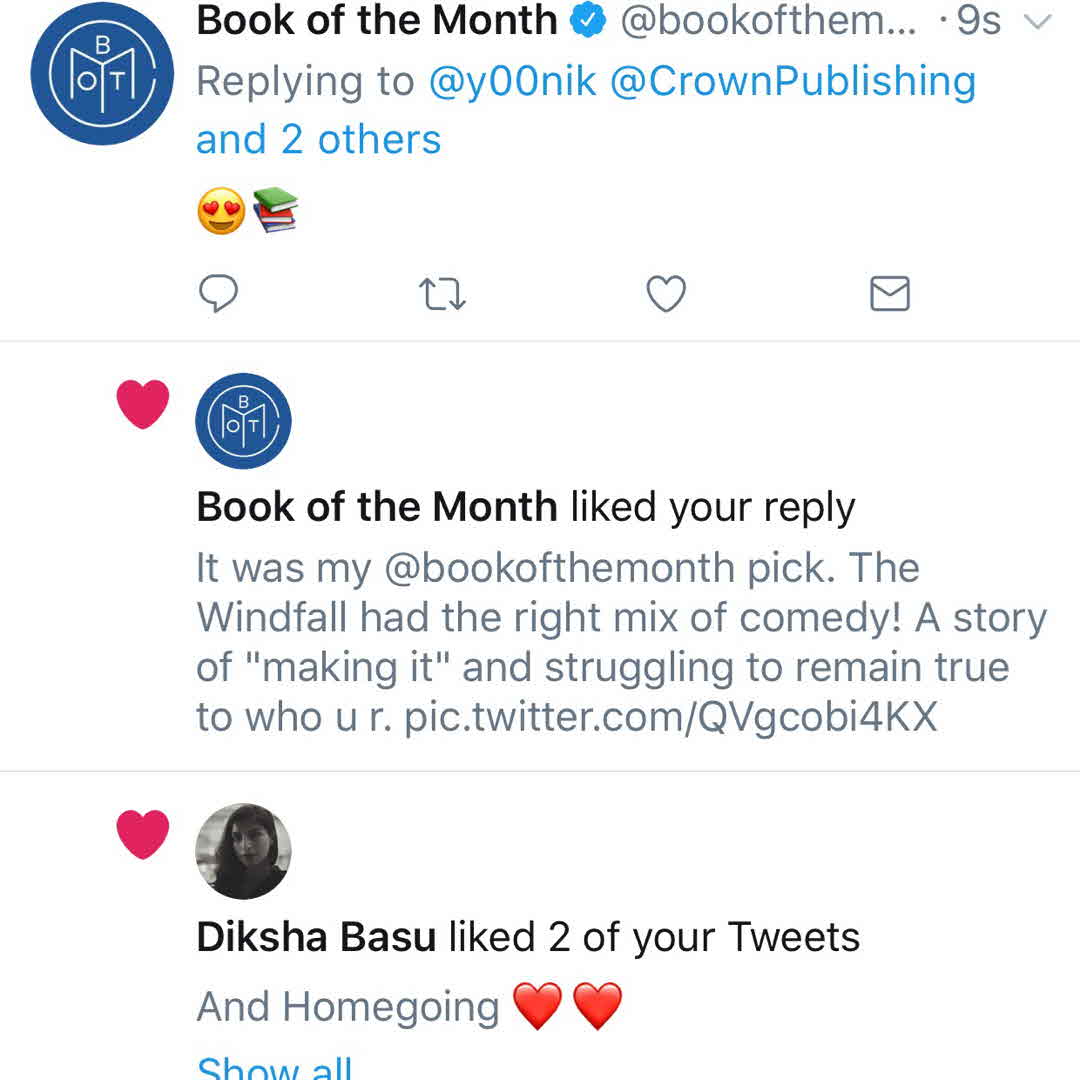Open Diksha Basu's name in notification
This screenshot has height=1080, width=1080.
pyautogui.click(x=316, y=937)
